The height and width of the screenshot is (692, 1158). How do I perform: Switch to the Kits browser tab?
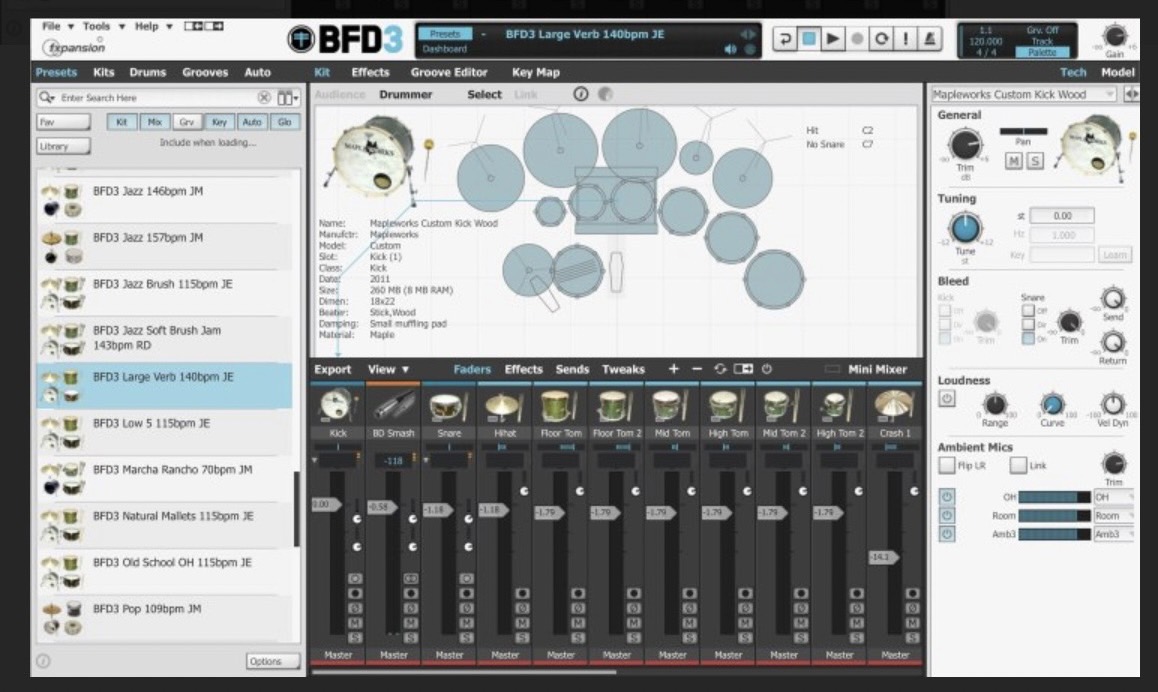coord(103,72)
